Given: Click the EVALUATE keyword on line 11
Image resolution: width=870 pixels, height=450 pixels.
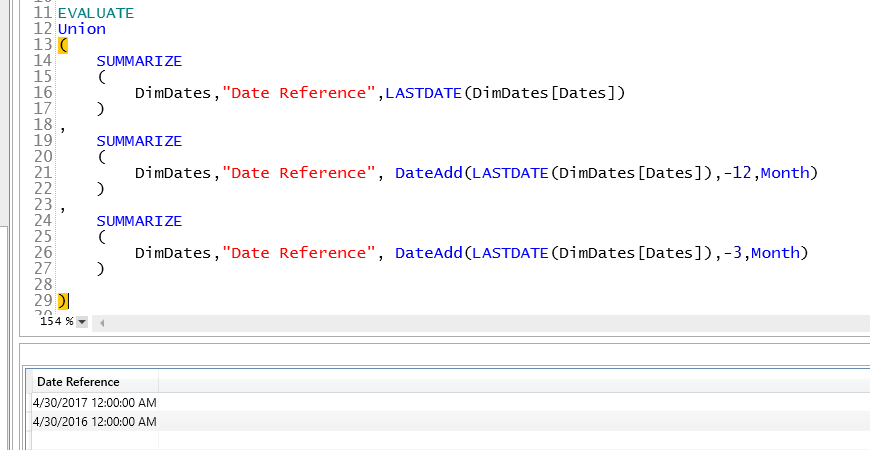Looking at the screenshot, I should [x=96, y=13].
